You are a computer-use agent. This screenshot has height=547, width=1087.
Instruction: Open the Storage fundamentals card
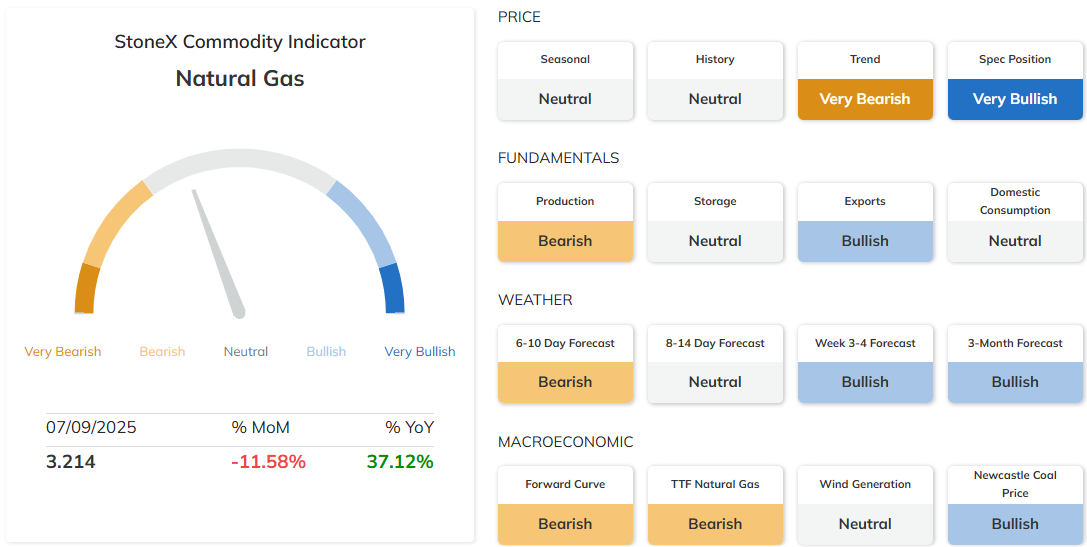(715, 223)
